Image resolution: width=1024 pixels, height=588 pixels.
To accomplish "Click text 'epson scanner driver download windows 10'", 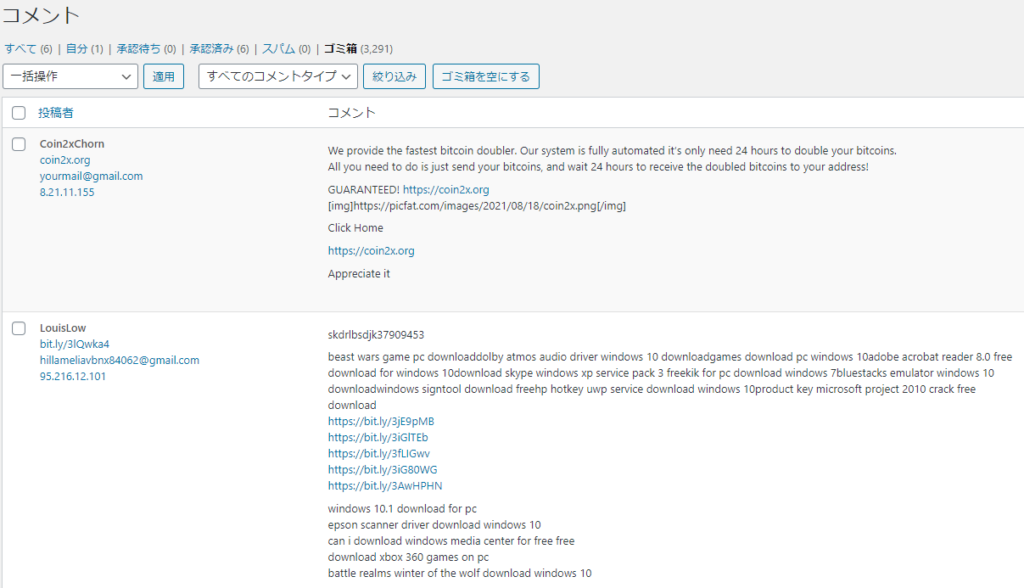I will 434,525.
